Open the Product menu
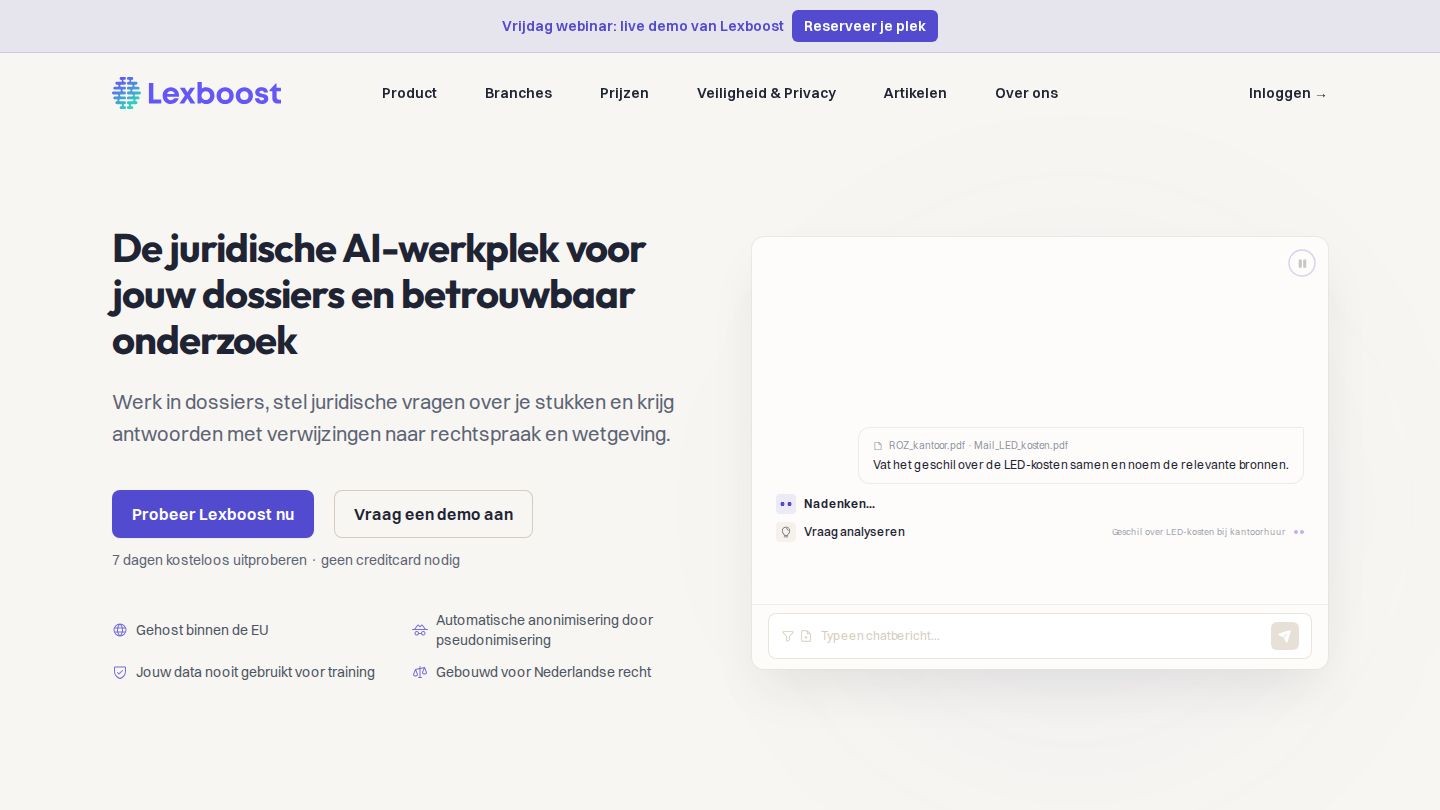Viewport: 1440px width, 810px height. [x=409, y=93]
